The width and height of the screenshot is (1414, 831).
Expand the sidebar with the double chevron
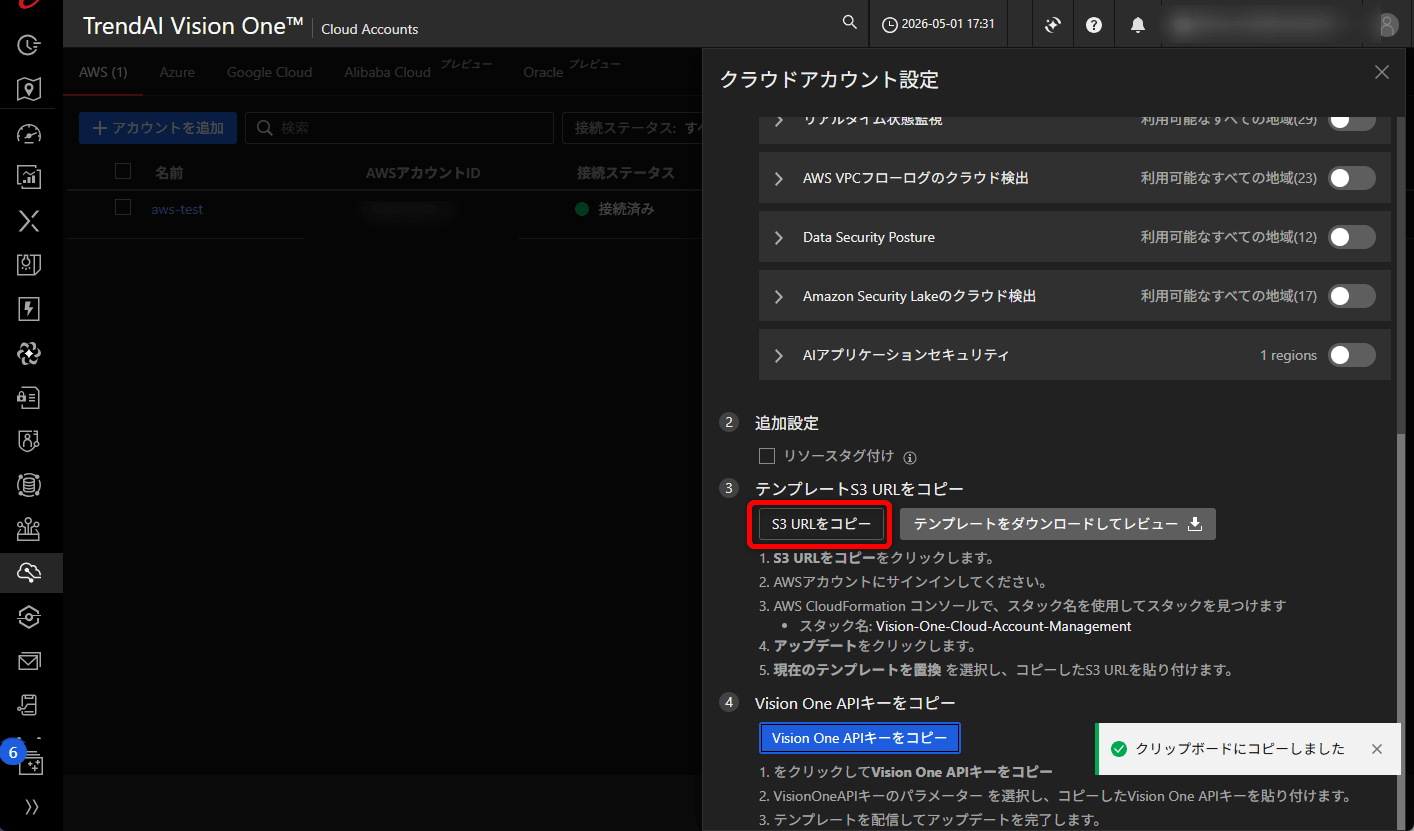(31, 806)
